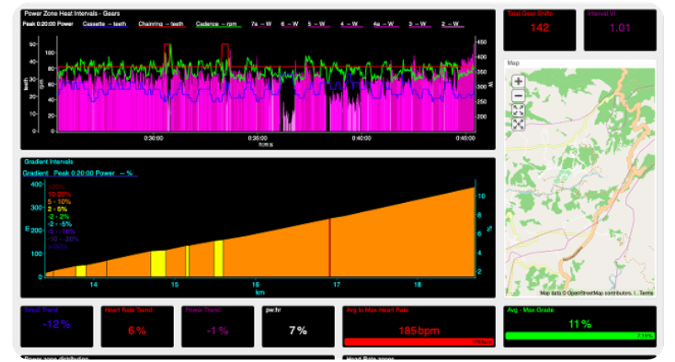Select the Interval VI 1.01 tile
Image resolution: width=675 pixels, height=362 pixels.
(x=620, y=30)
